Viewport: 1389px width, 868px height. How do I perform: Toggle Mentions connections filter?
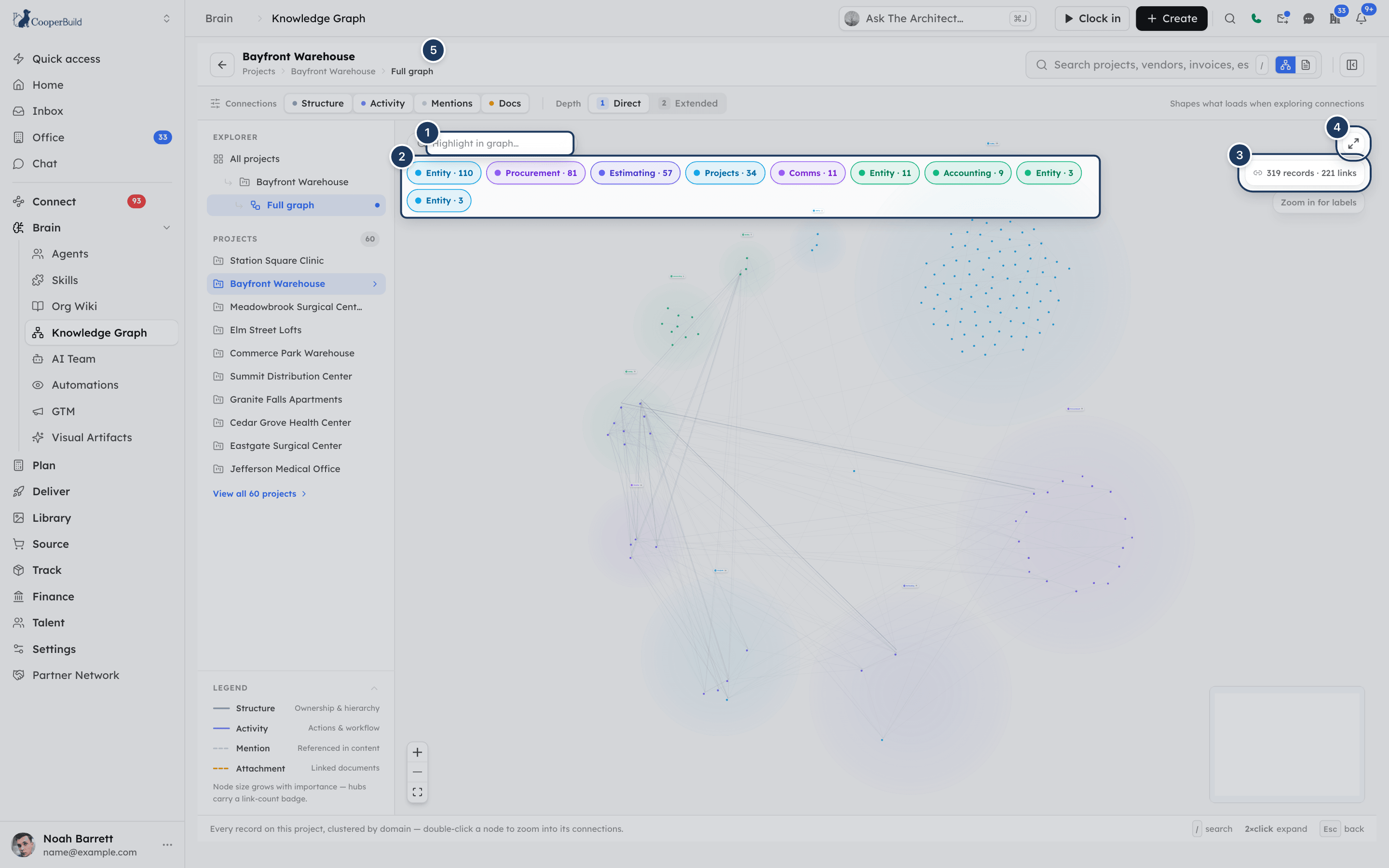(x=447, y=103)
